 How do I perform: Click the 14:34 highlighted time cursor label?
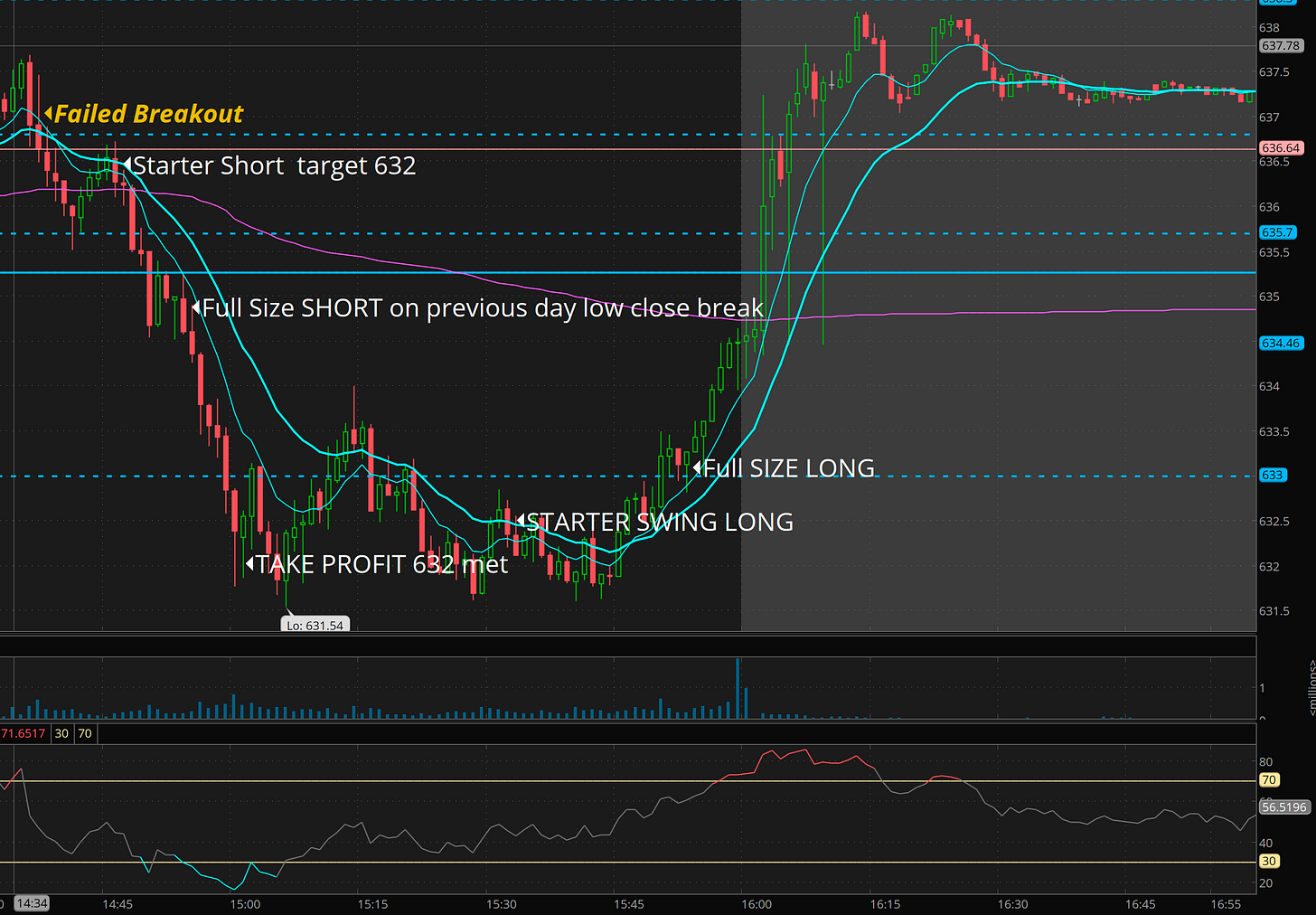tap(32, 903)
